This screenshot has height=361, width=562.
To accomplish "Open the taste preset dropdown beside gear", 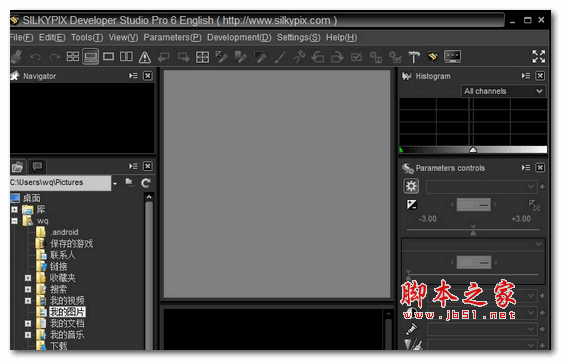I will (481, 187).
